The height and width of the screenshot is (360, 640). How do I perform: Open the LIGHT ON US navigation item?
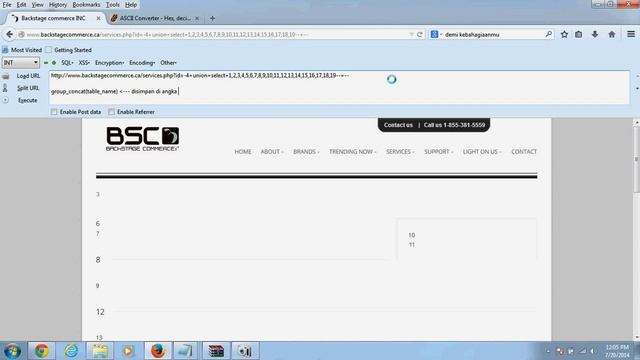[482, 152]
